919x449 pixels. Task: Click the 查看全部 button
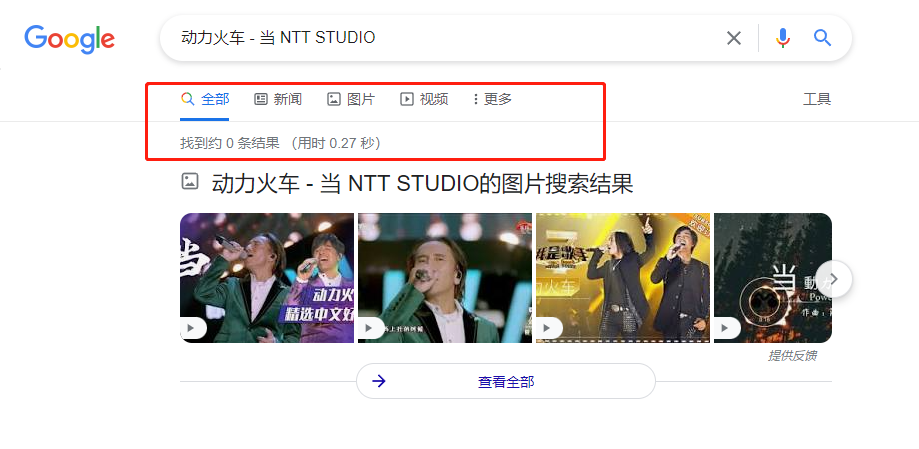(506, 382)
